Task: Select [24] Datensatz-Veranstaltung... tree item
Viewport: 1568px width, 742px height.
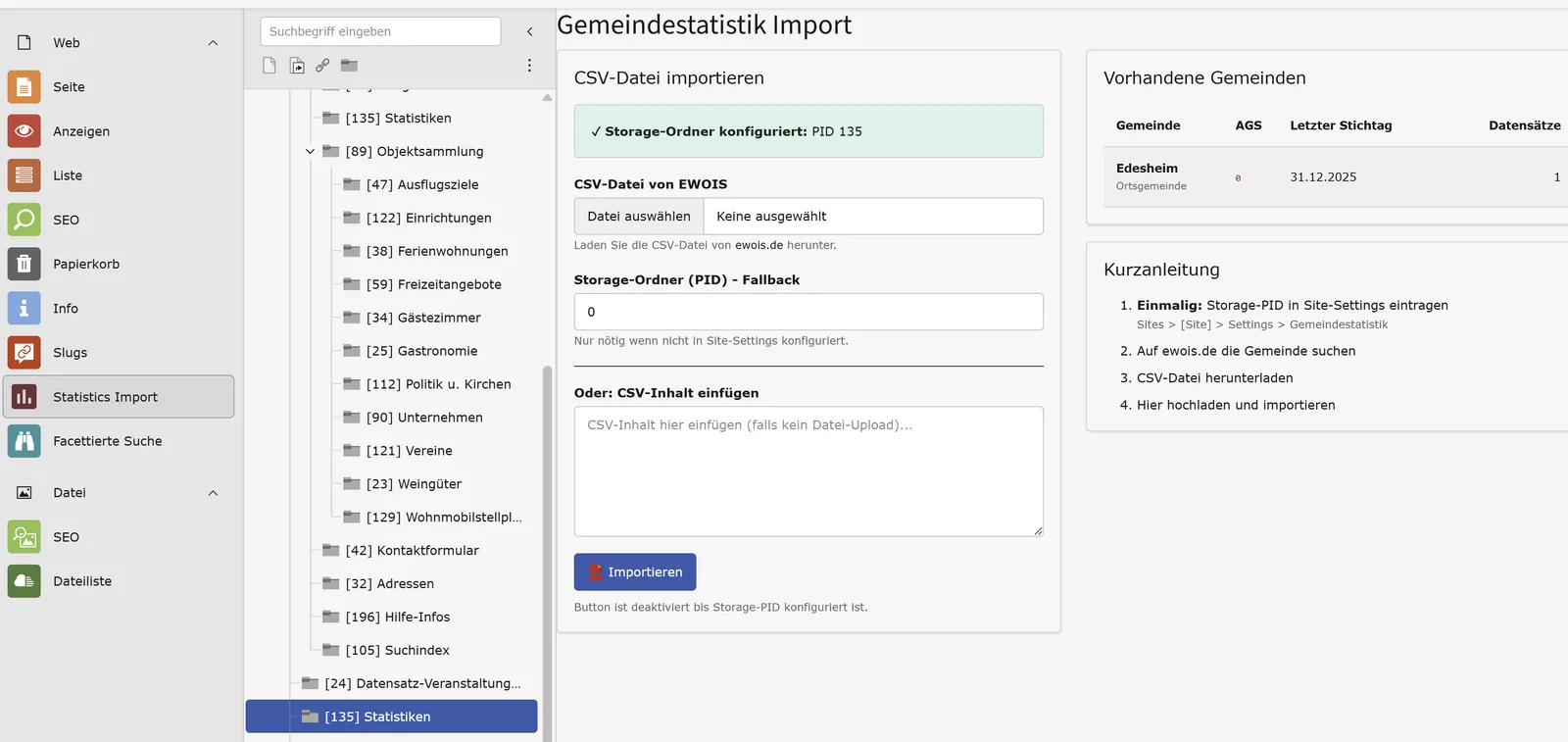Action: [422, 683]
